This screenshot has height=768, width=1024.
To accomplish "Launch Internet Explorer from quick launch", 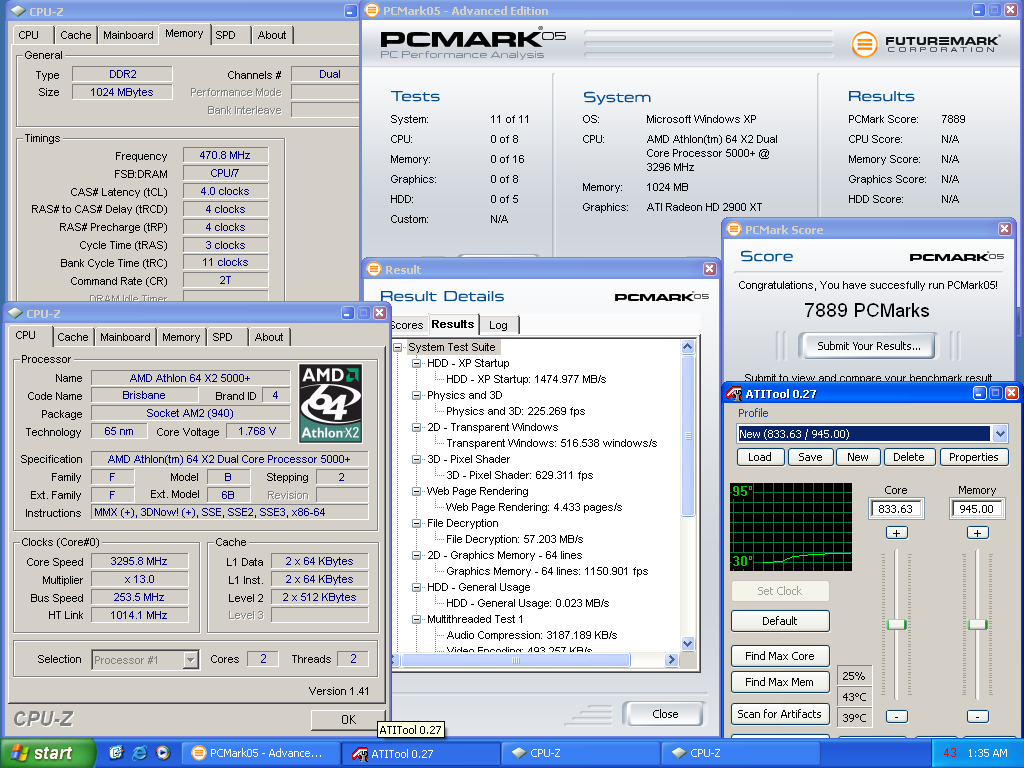I will coord(140,753).
